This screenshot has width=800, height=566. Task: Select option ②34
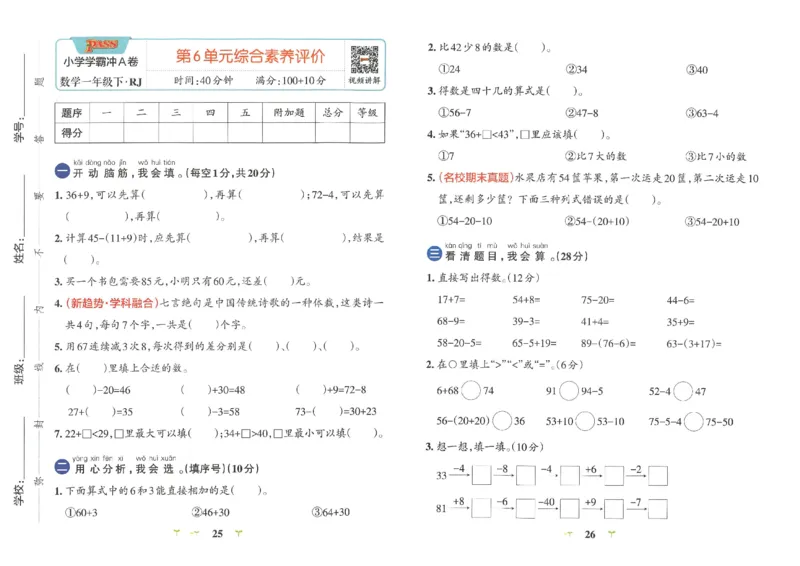point(577,69)
